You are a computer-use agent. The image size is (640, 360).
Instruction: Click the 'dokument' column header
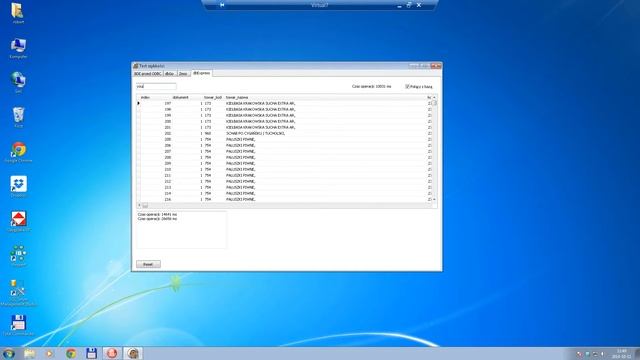(187, 98)
